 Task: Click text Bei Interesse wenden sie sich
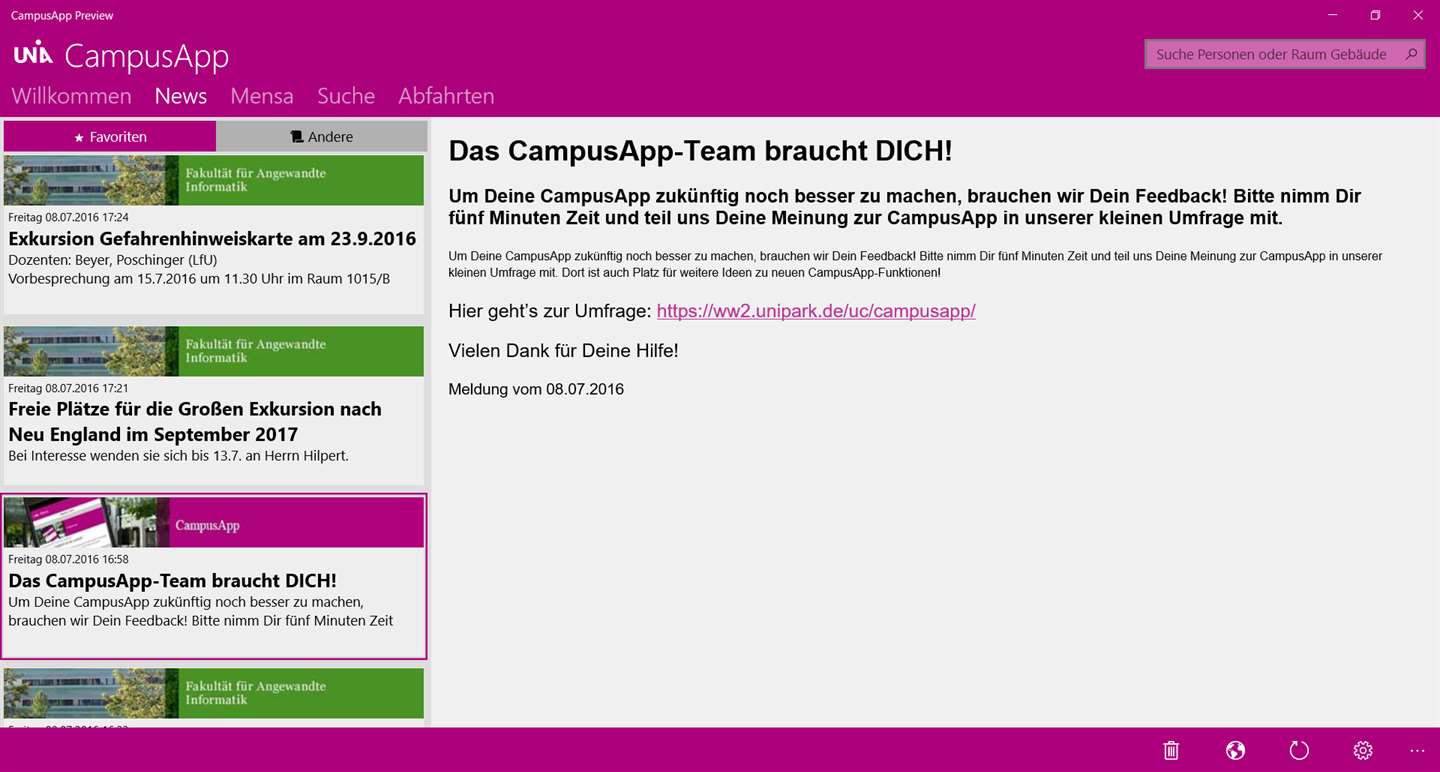[x=178, y=456]
